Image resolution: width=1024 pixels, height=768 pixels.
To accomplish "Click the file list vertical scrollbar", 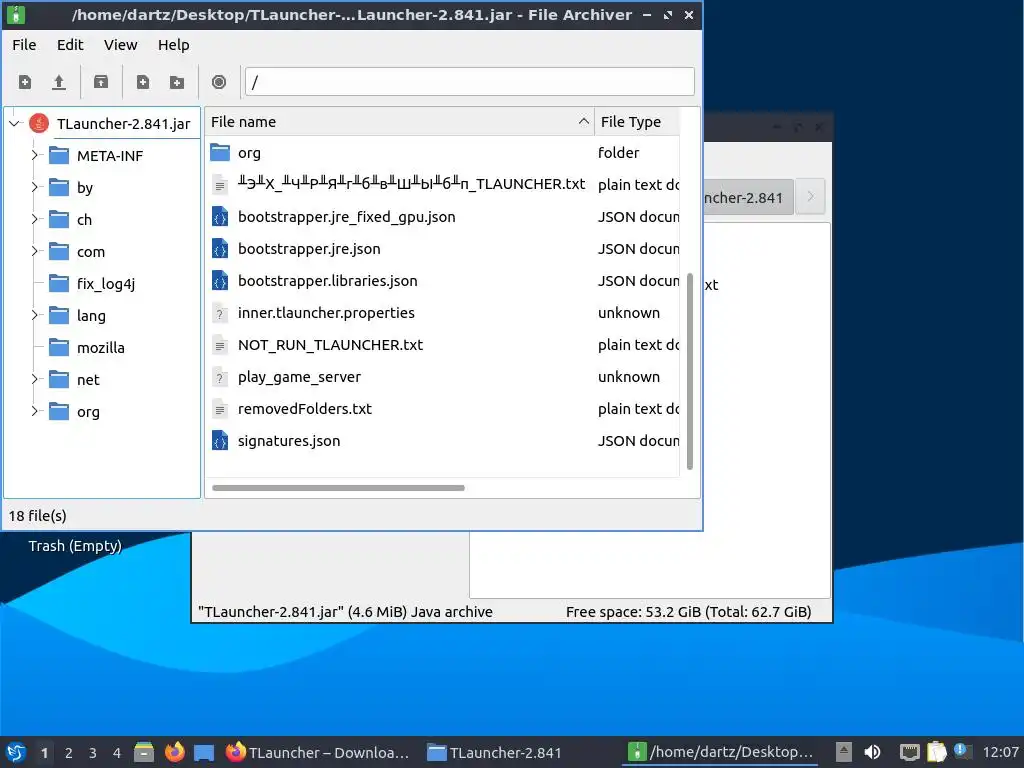I will [690, 371].
